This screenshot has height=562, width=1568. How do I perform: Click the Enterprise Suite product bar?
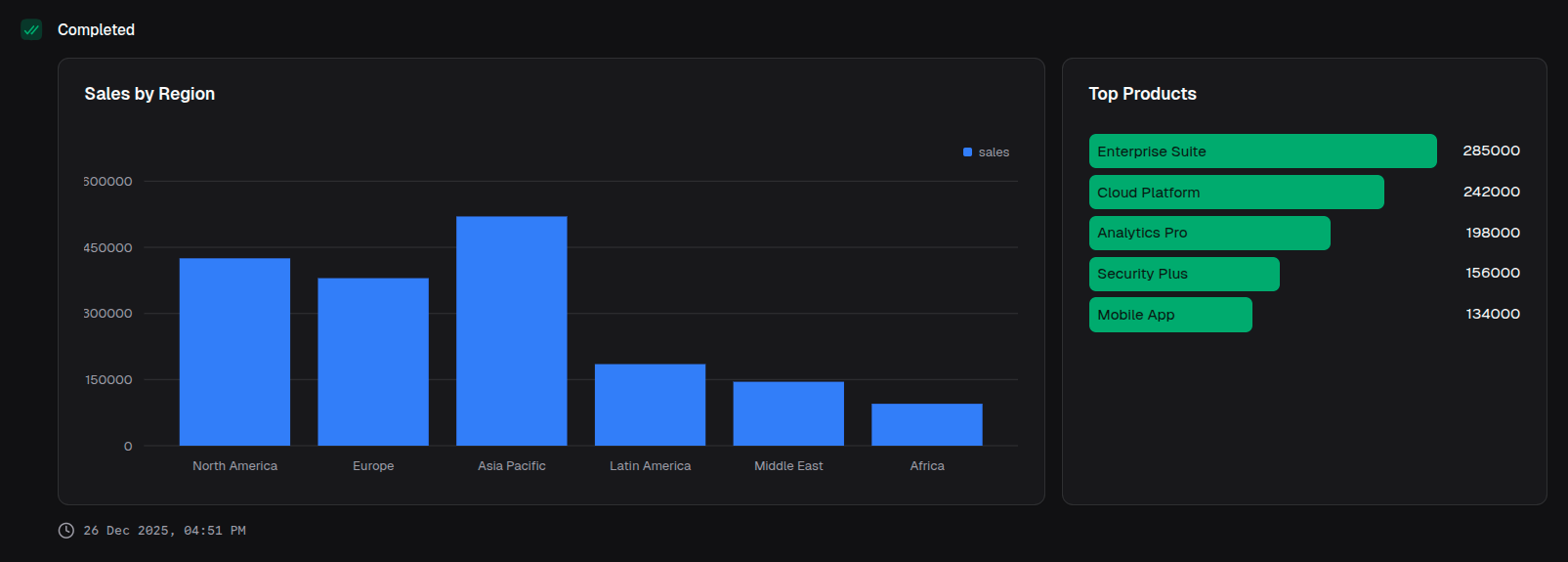pyautogui.click(x=1262, y=151)
